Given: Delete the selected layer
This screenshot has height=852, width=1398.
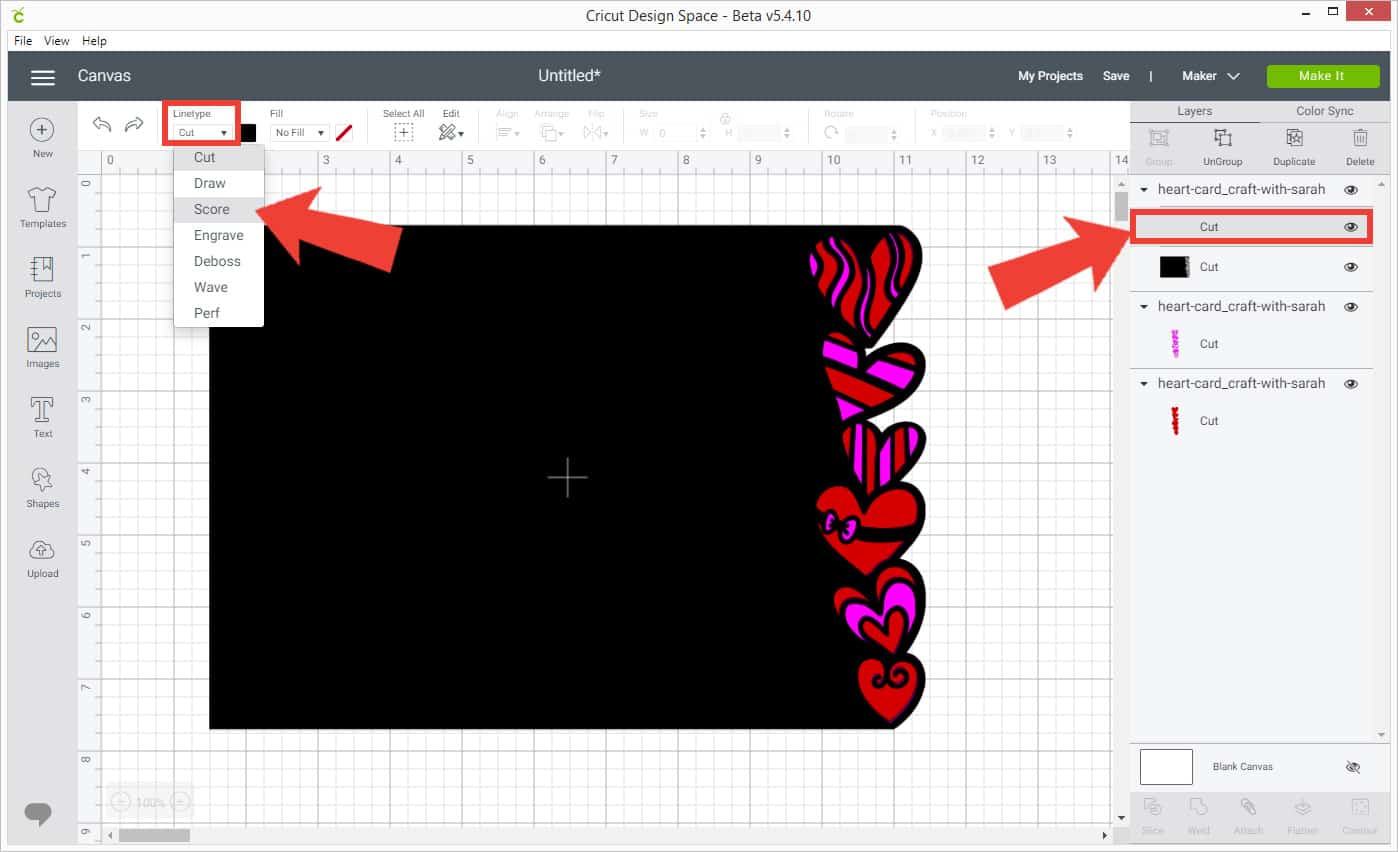Looking at the screenshot, I should pos(1360,147).
